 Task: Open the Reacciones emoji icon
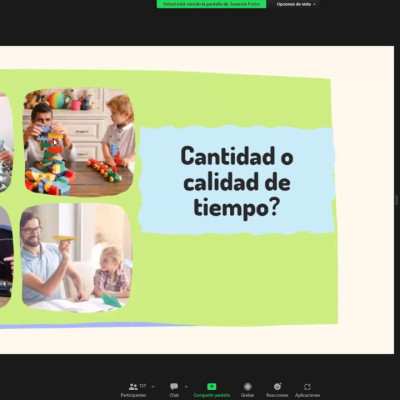(x=277, y=386)
